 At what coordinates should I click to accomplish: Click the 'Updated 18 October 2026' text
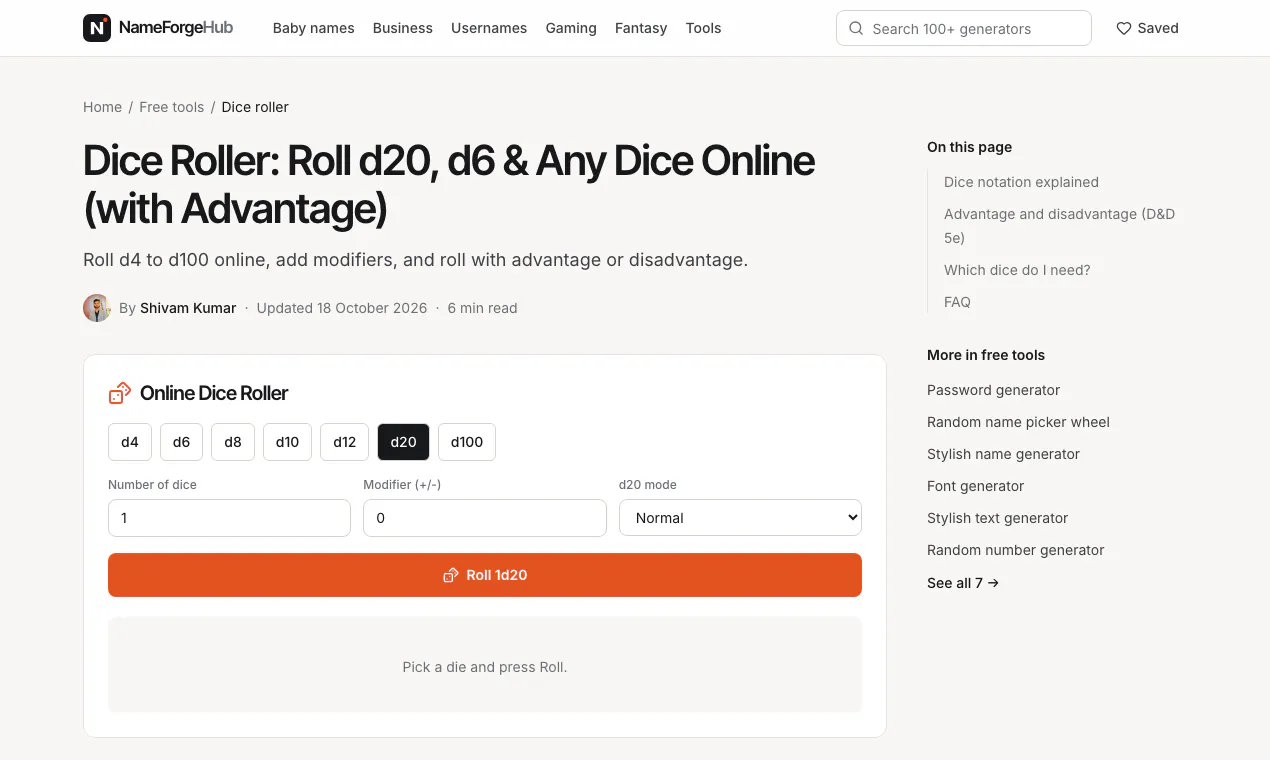pyautogui.click(x=342, y=308)
